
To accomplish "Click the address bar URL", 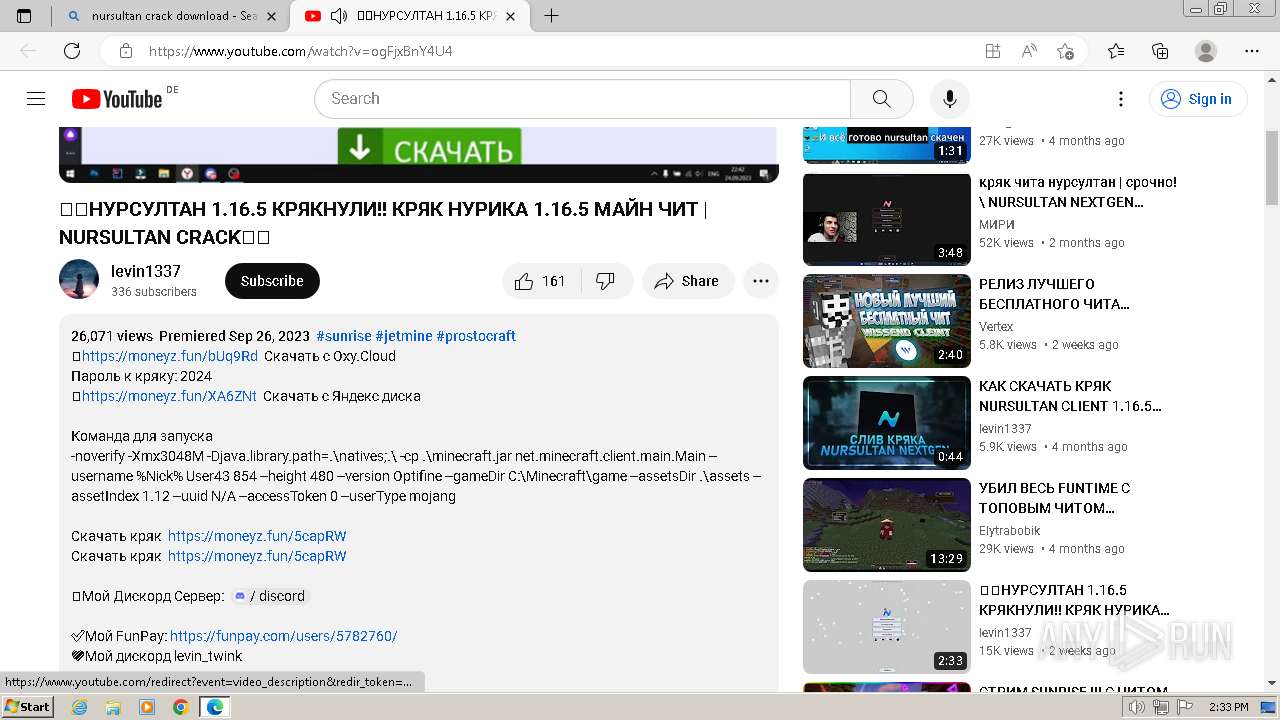I will (x=300, y=51).
